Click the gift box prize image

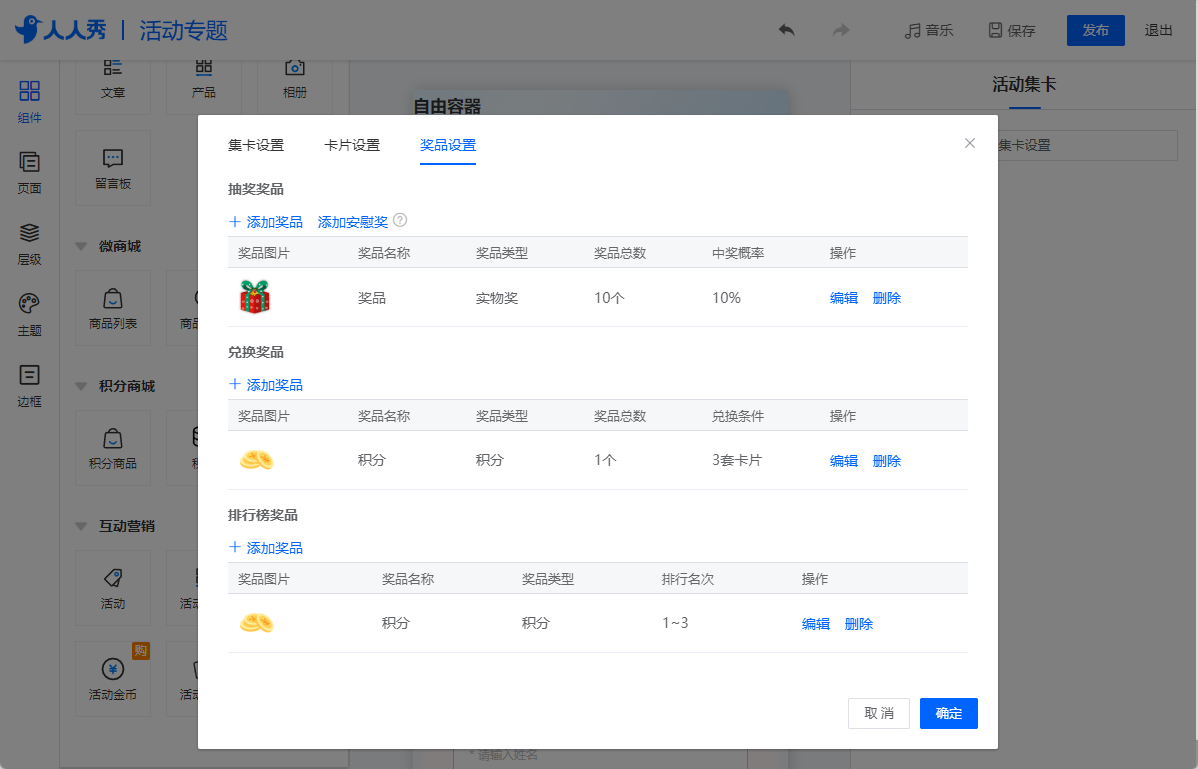(255, 297)
